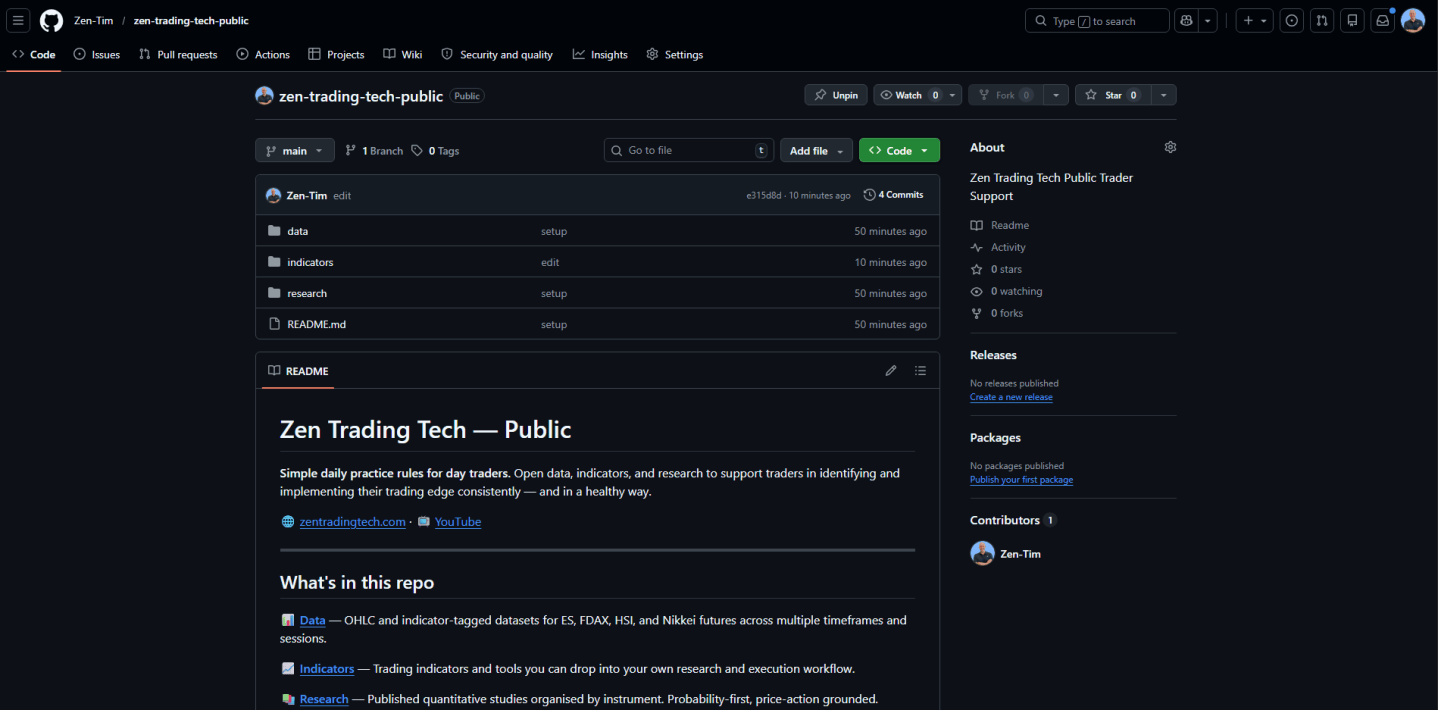Open the indicators folder
Screen dimensions: 1438x710
click(x=310, y=262)
